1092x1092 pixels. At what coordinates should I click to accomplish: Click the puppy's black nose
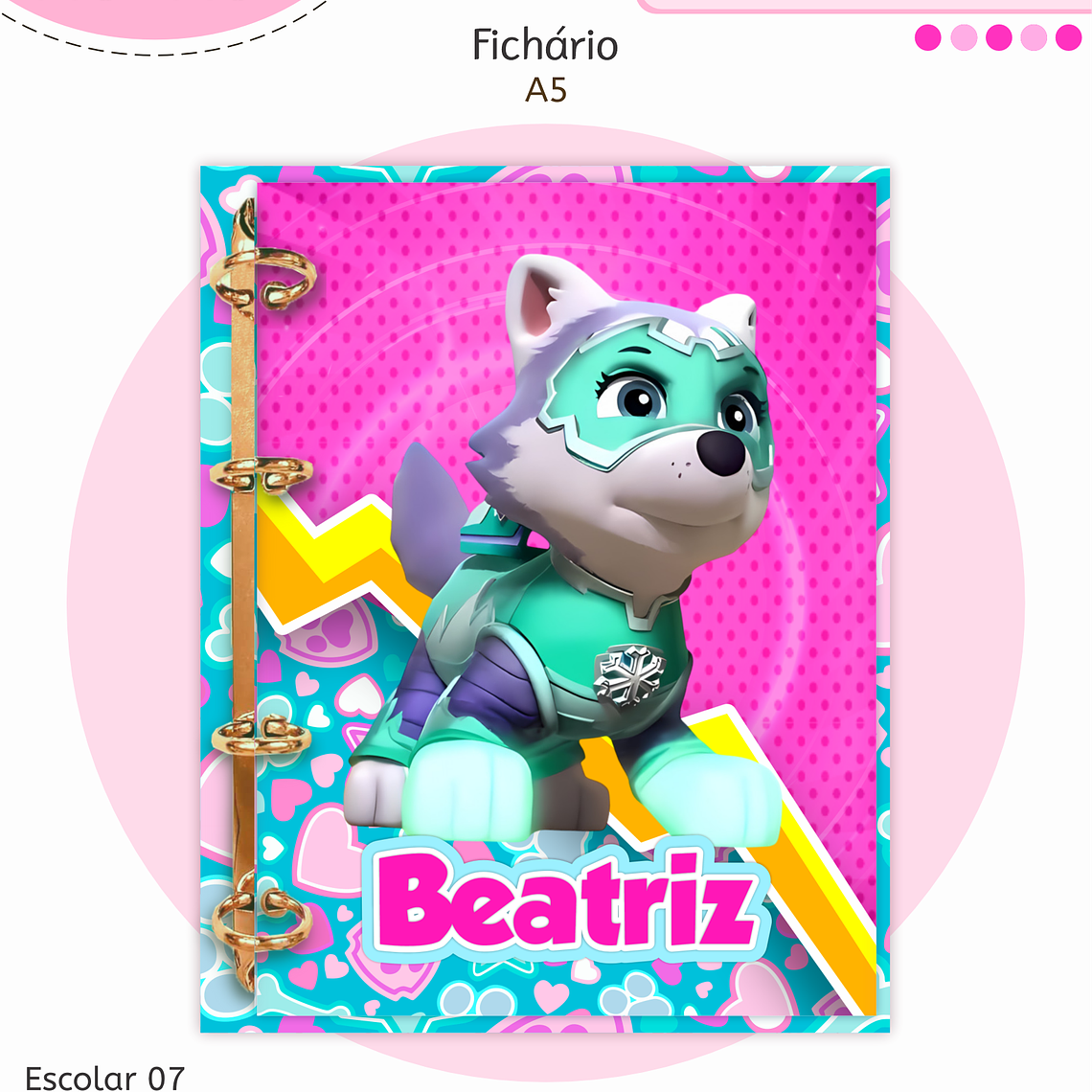coord(722,452)
